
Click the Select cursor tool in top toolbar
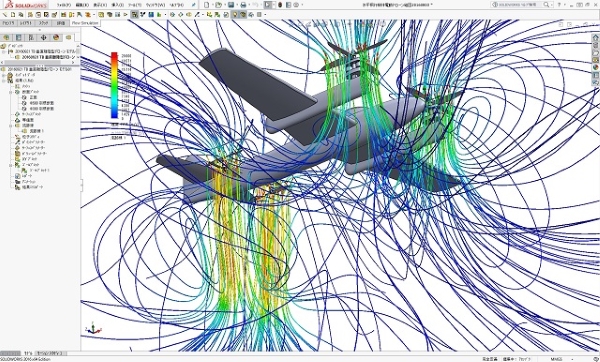268,5
